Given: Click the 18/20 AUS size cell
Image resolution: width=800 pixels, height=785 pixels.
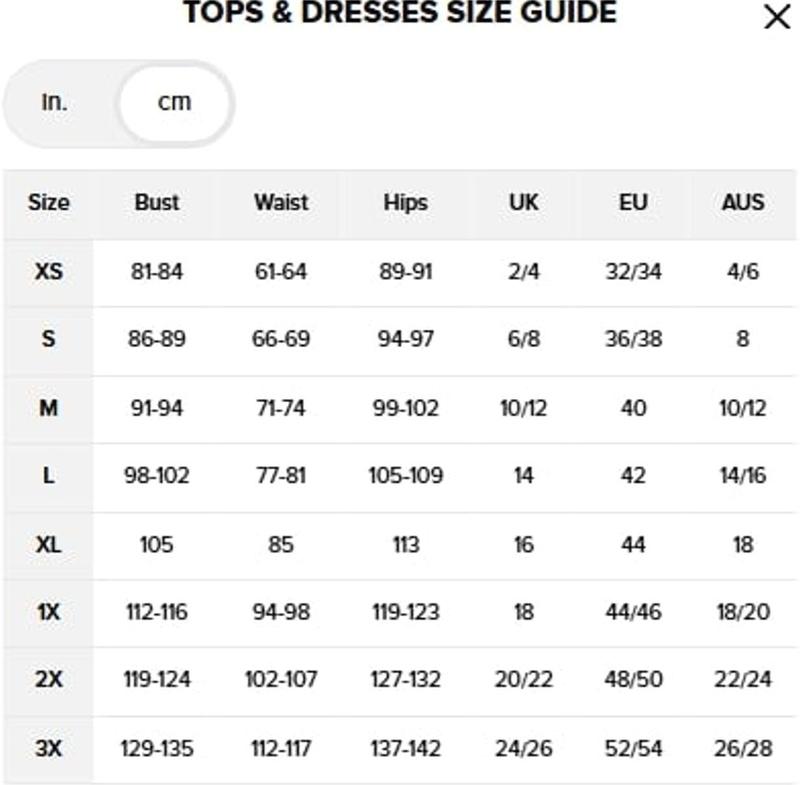Looking at the screenshot, I should pos(743,612).
